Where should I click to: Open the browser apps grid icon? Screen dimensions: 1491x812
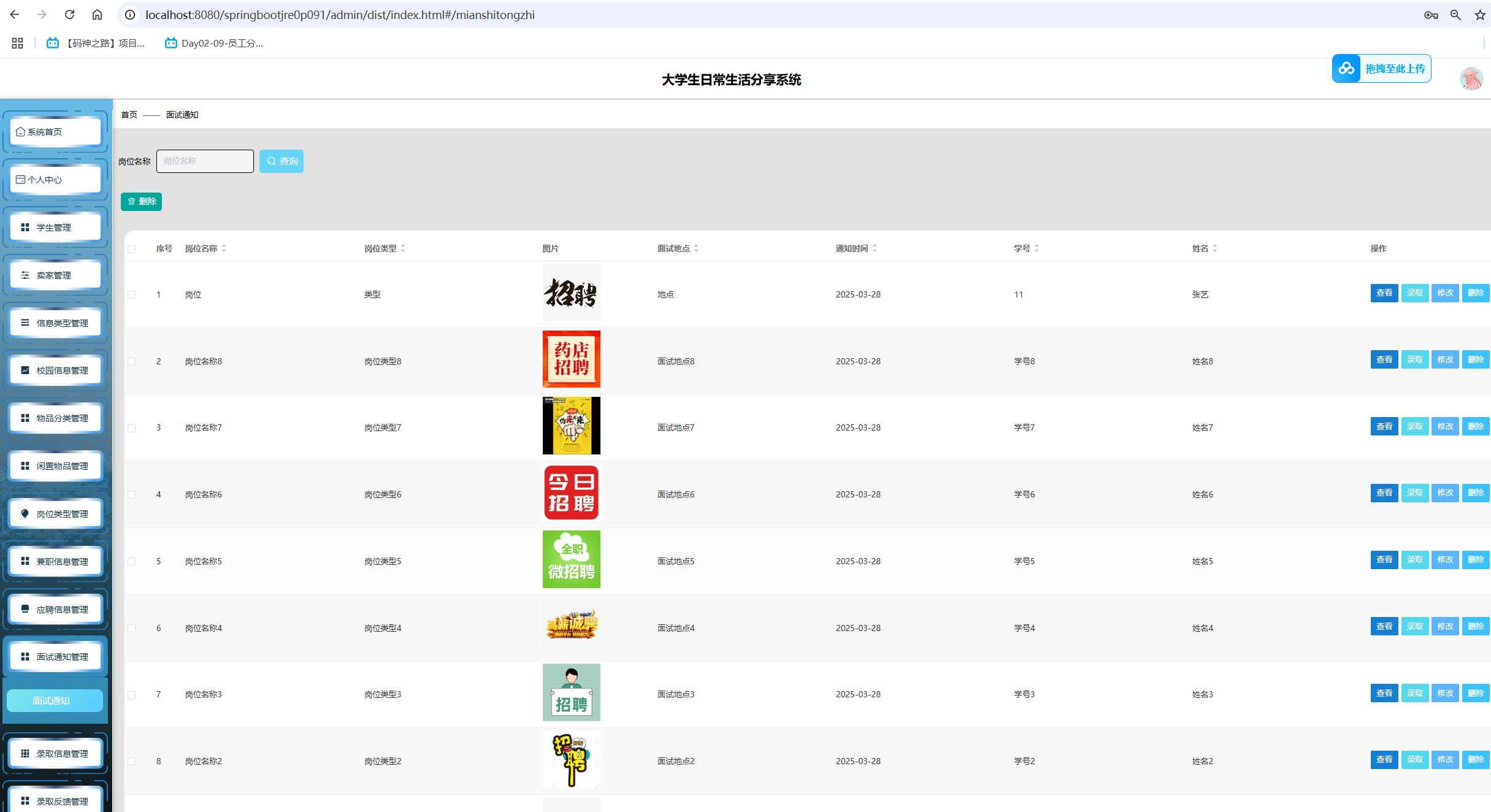click(x=17, y=43)
